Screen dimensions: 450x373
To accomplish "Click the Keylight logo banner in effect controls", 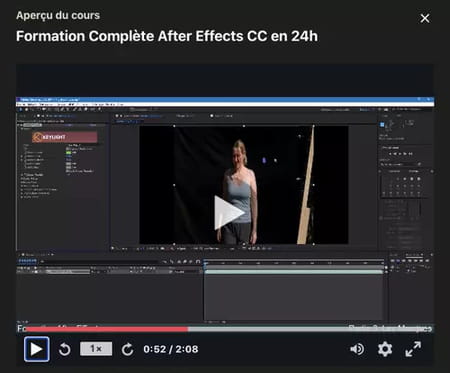I will [65, 137].
